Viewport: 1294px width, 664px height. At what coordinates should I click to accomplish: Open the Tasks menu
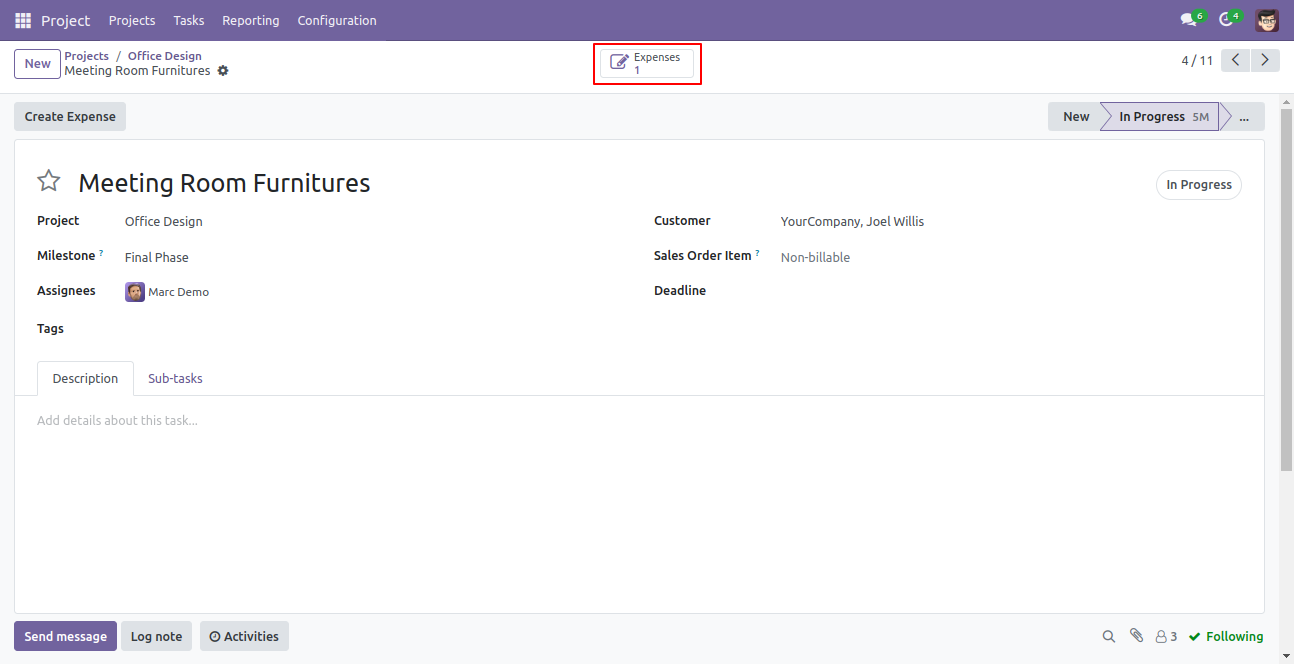point(189,20)
